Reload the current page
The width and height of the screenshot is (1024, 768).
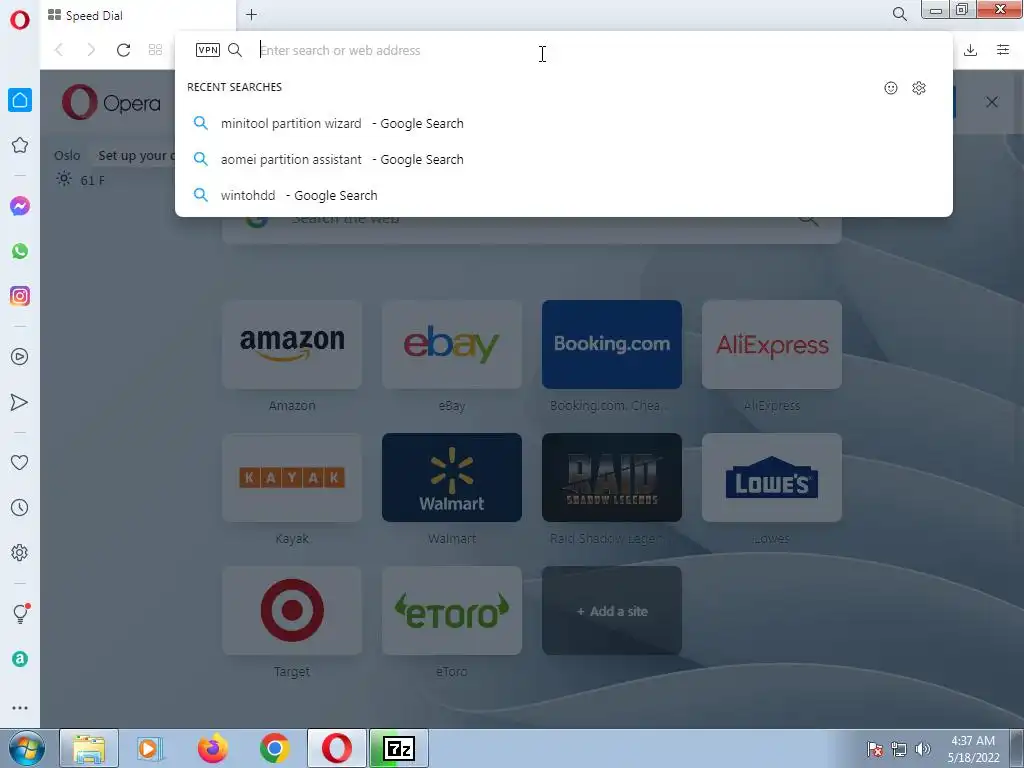[x=123, y=50]
